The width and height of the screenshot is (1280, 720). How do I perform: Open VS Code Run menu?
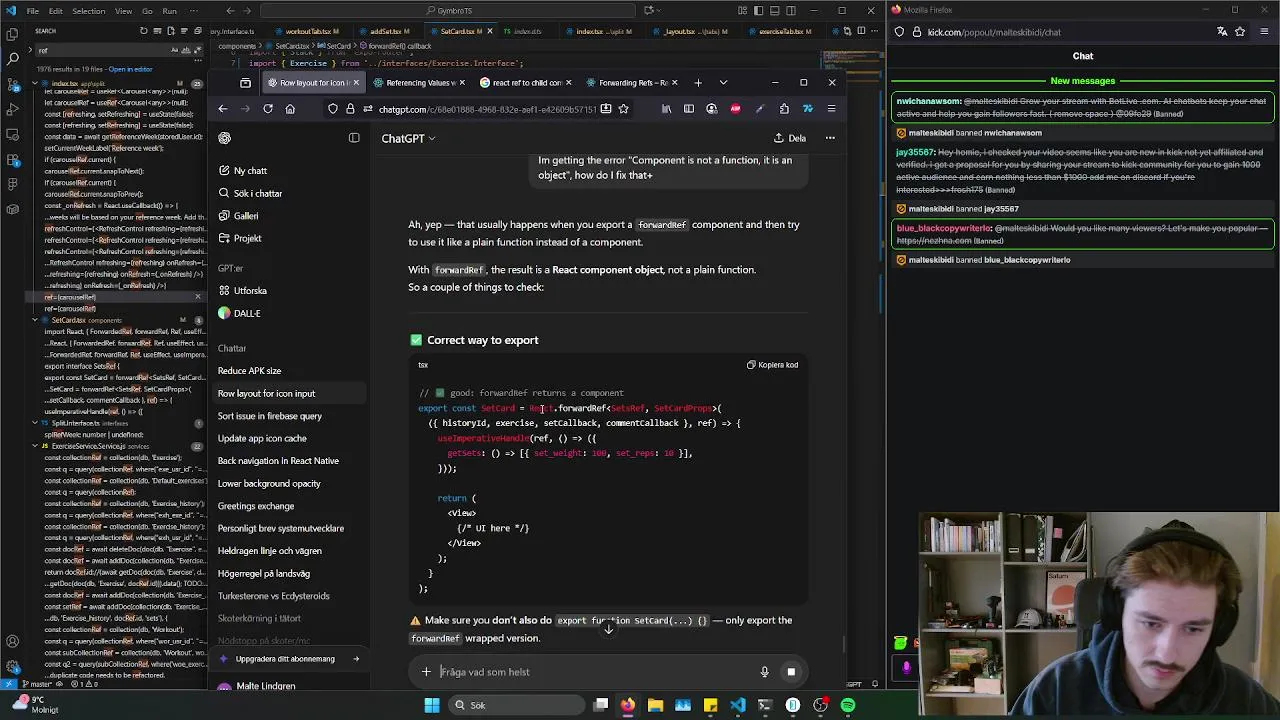click(x=169, y=11)
